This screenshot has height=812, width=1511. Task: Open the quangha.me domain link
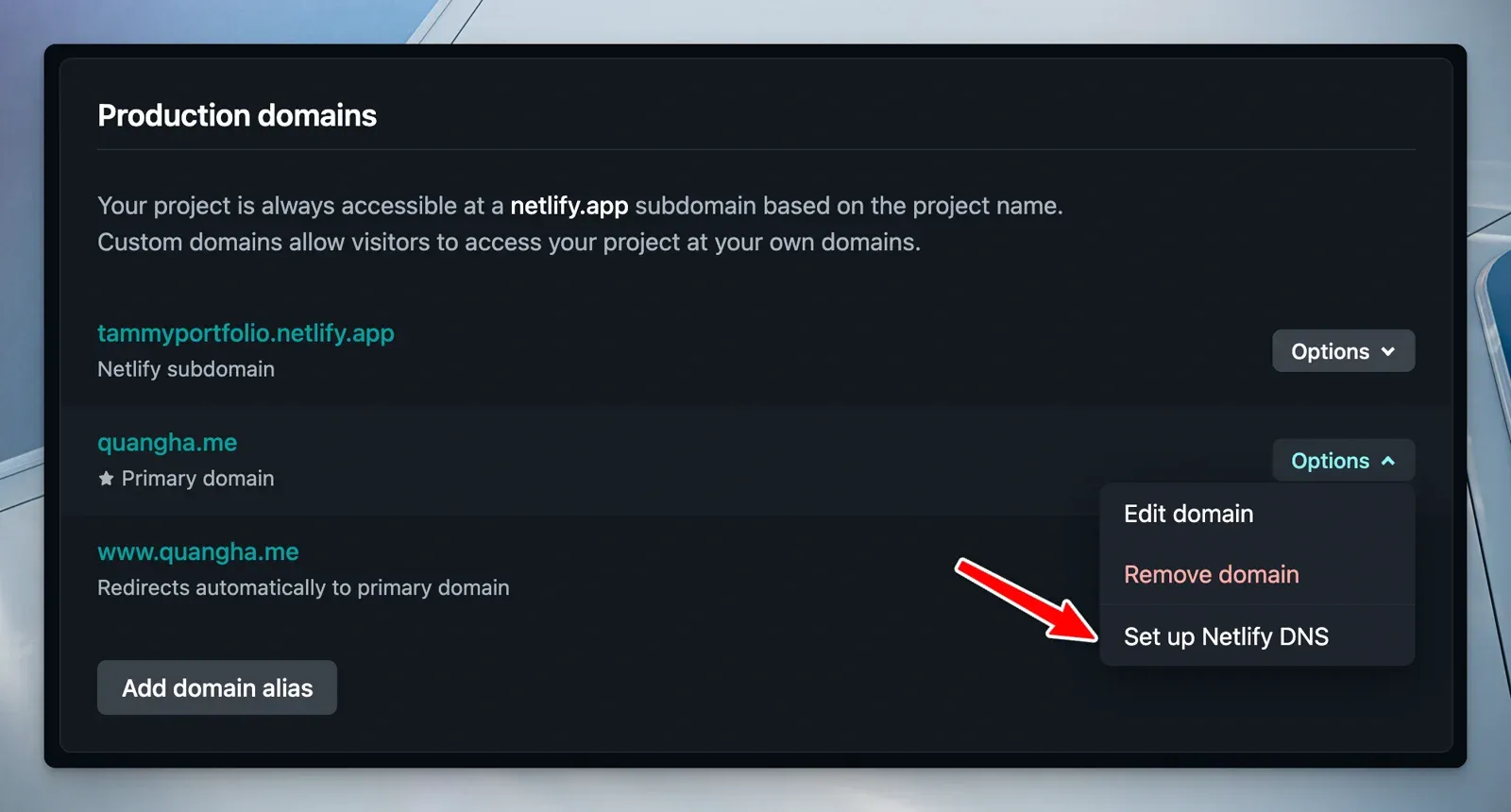click(x=167, y=443)
